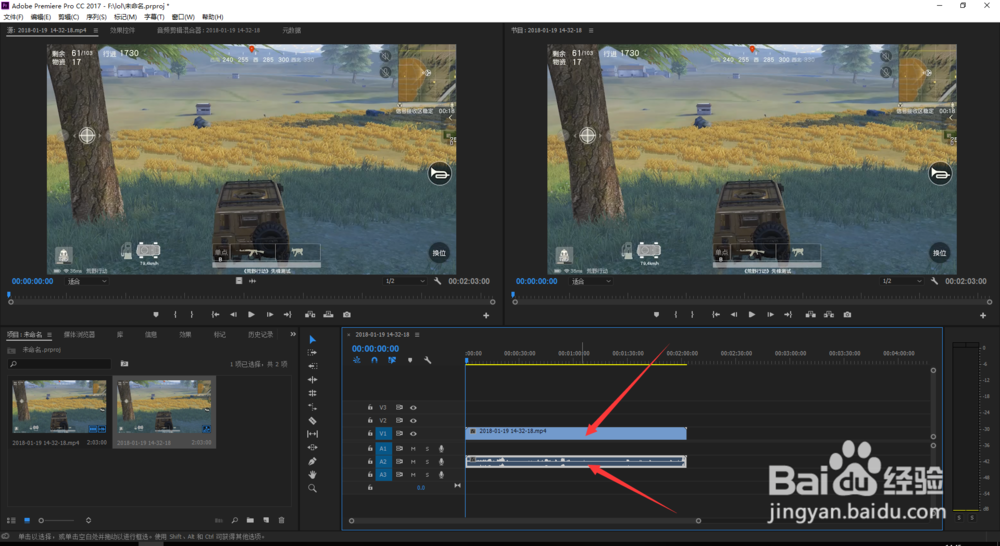This screenshot has height=546, width=1000.
Task: Click Source monitor time ruler
Action: [x=251, y=295]
